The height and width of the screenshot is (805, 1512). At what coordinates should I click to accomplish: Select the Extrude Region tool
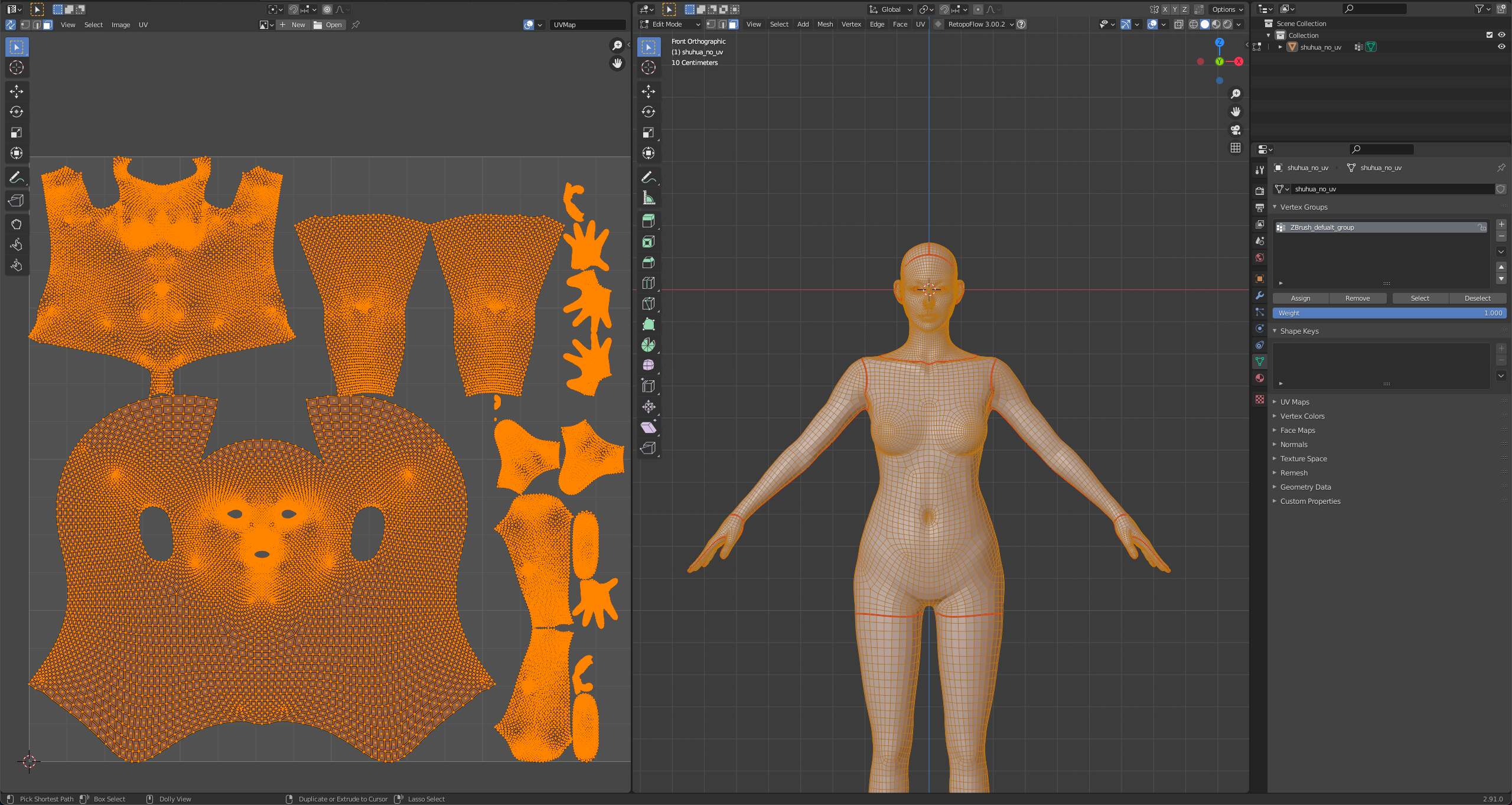[649, 221]
